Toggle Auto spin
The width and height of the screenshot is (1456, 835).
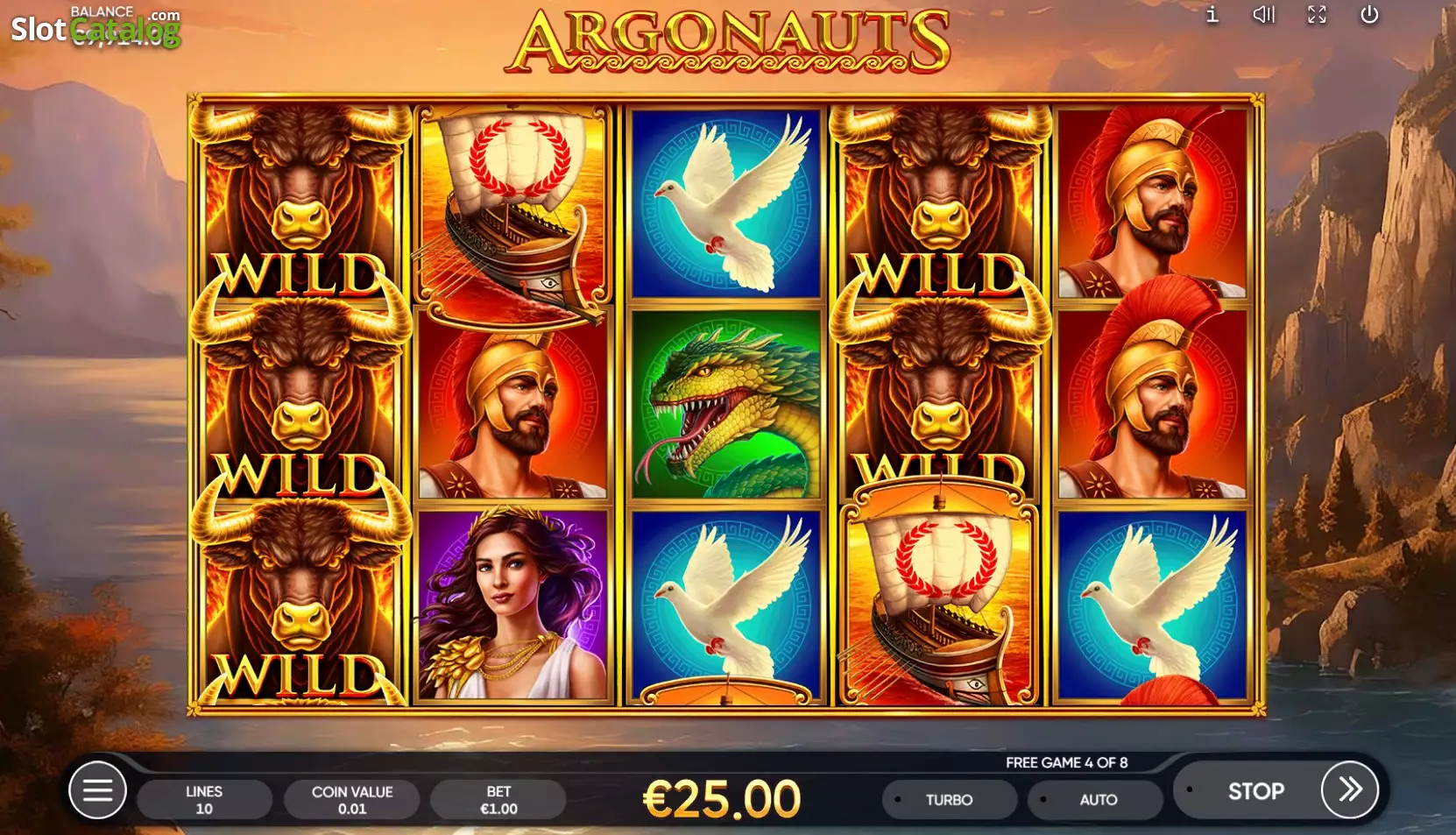click(x=1096, y=799)
